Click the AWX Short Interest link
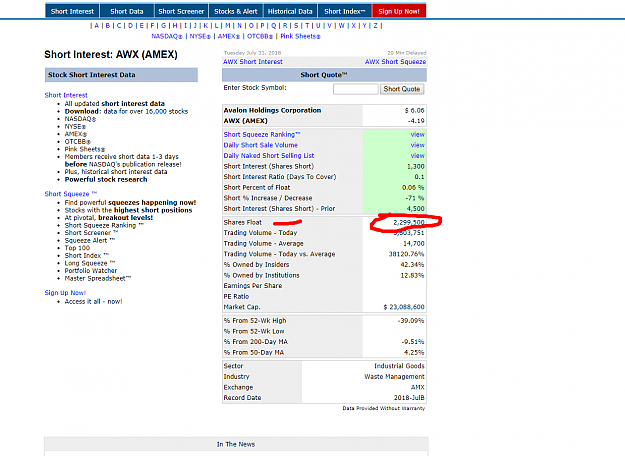Image resolution: width=625 pixels, height=456 pixels. [253, 62]
